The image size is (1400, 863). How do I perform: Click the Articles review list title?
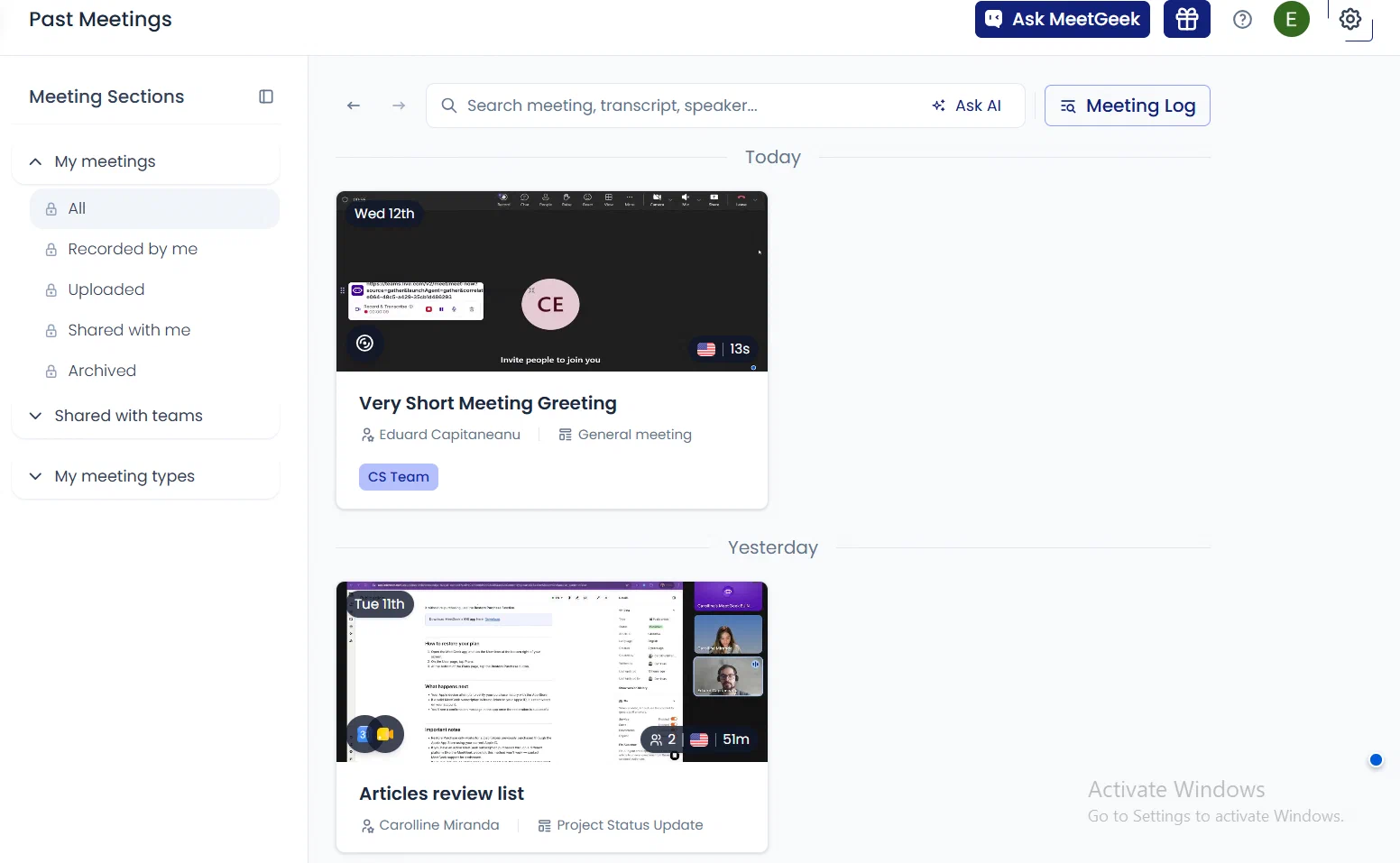click(x=442, y=794)
